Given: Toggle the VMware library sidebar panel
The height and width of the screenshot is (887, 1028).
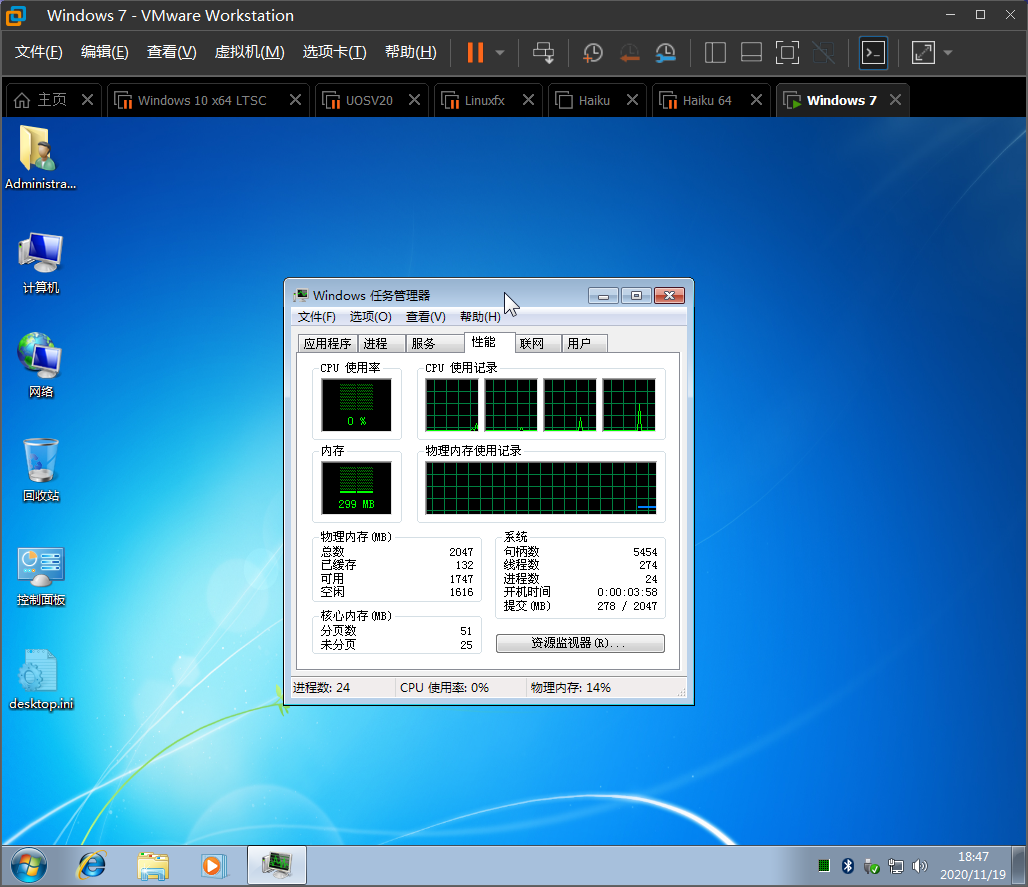Looking at the screenshot, I should (x=715, y=52).
